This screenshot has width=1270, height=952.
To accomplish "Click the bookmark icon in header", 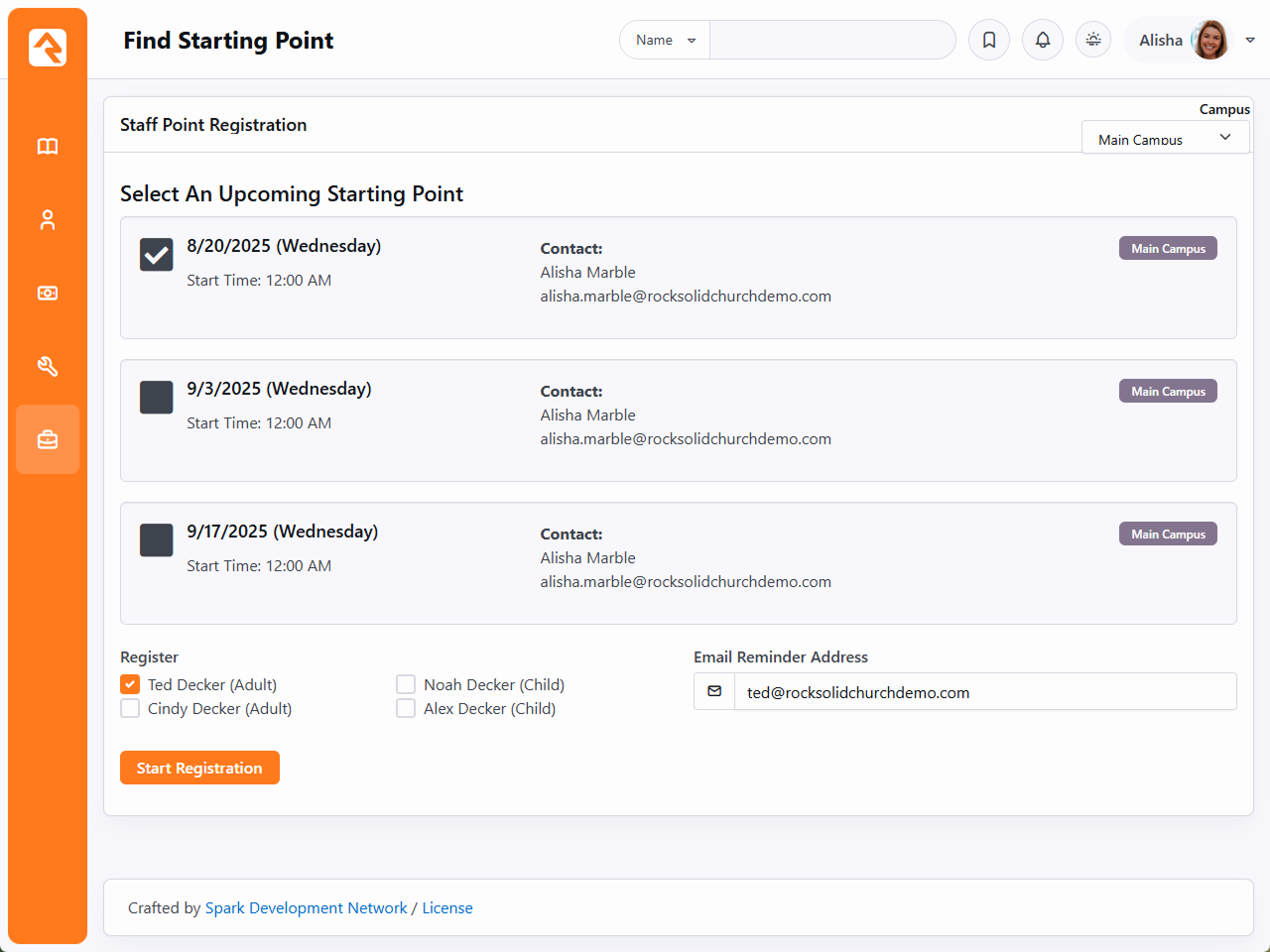I will pos(989,40).
